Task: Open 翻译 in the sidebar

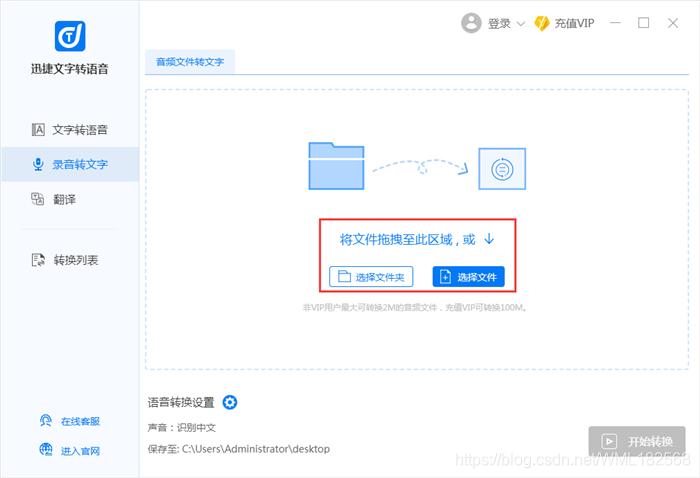Action: (x=70, y=199)
